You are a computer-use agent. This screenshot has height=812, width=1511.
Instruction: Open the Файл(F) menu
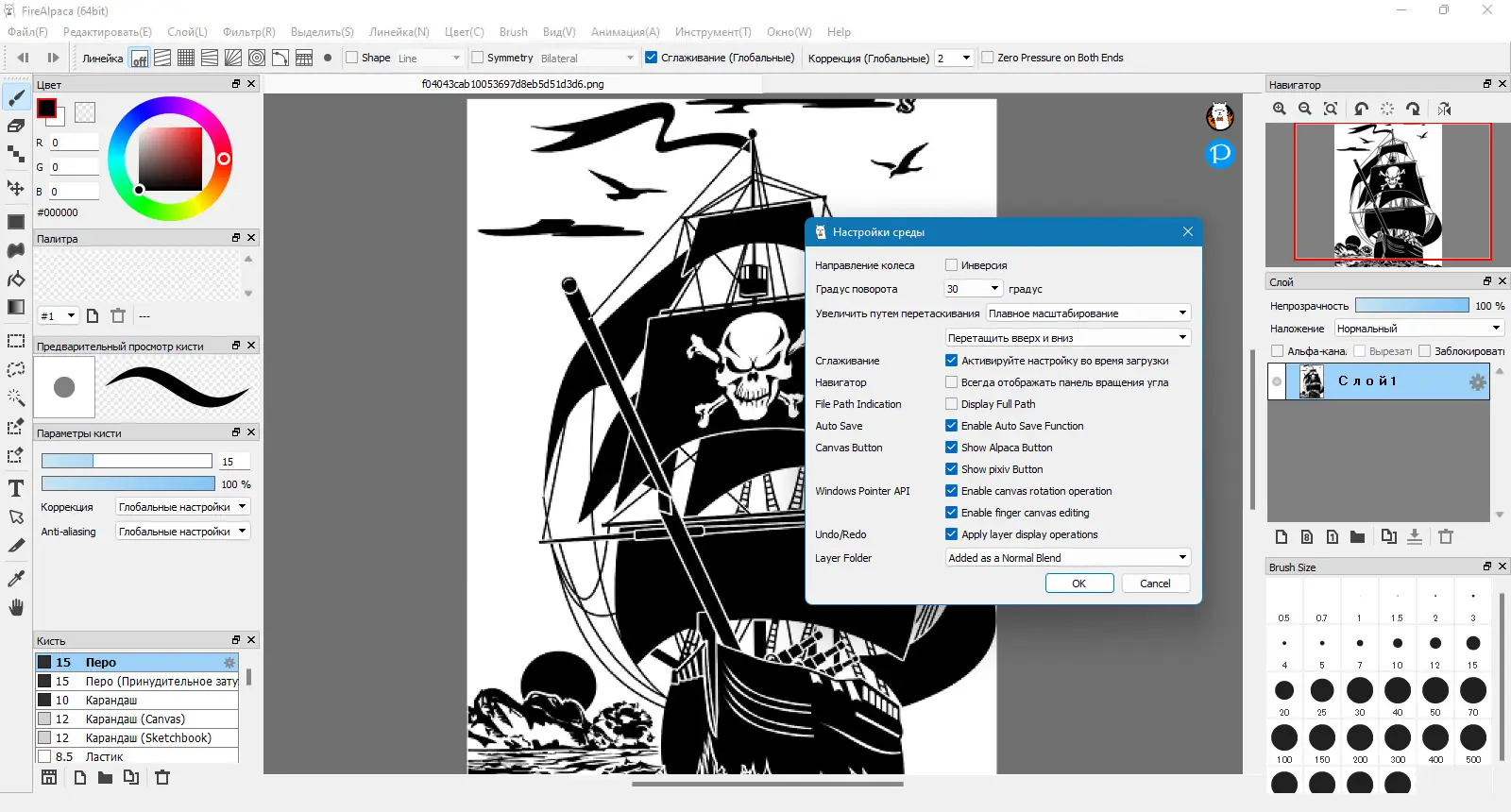pyautogui.click(x=27, y=32)
